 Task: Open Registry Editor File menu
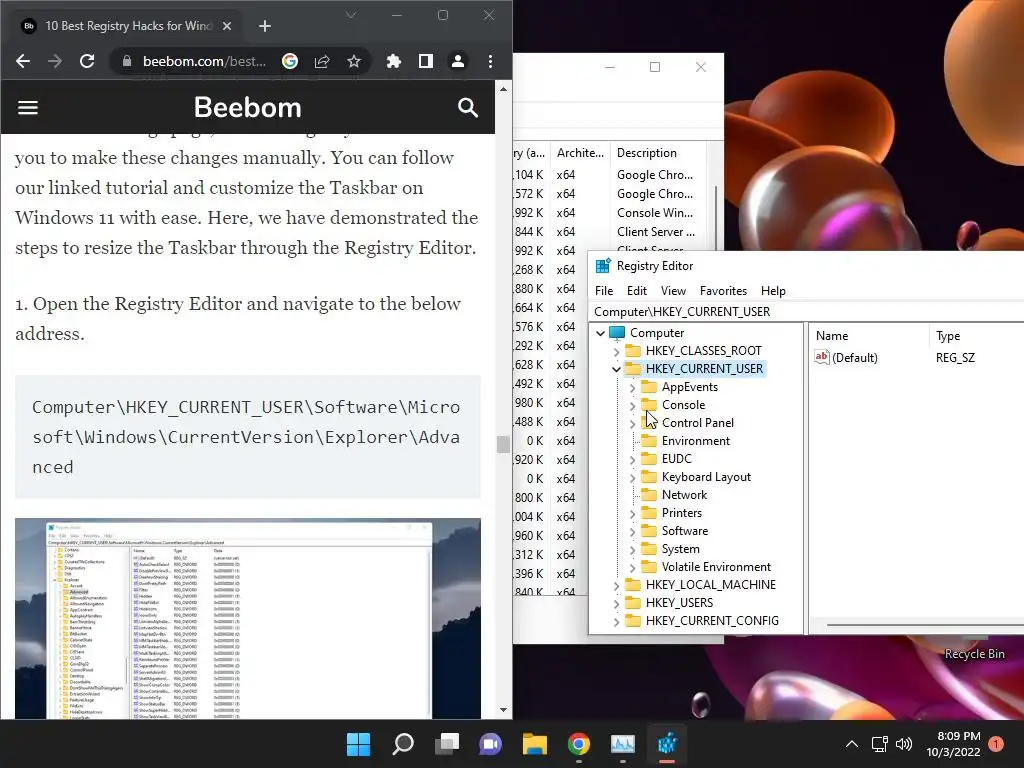click(604, 291)
